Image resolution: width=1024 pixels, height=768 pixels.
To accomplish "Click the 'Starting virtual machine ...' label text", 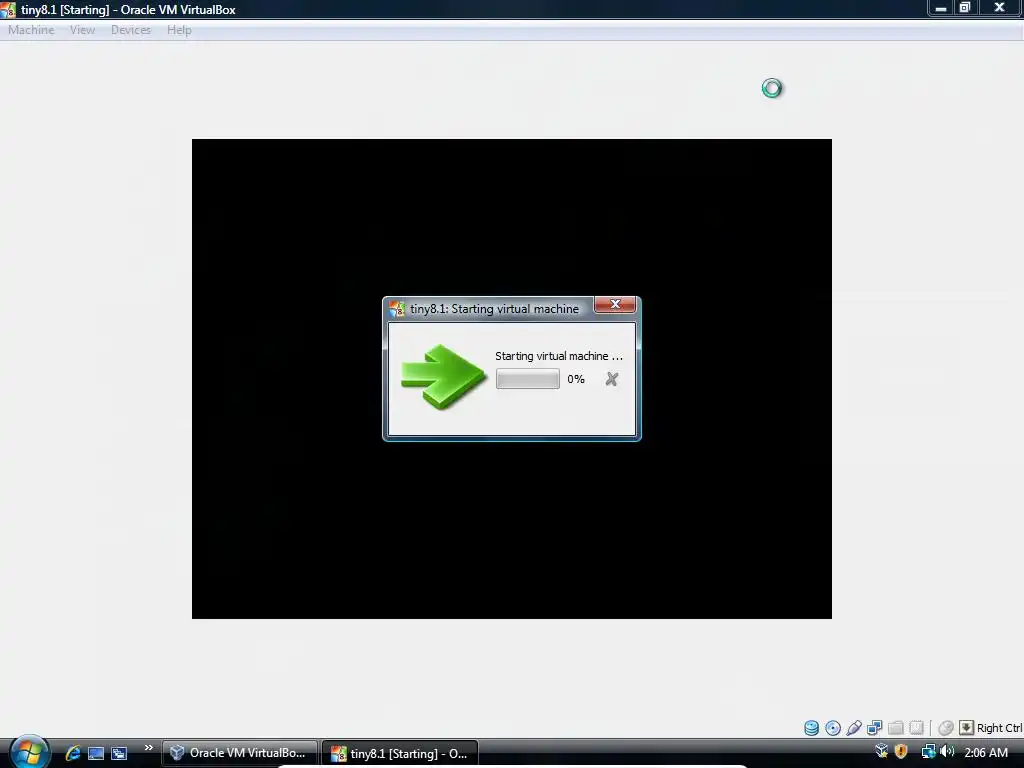I will (558, 356).
